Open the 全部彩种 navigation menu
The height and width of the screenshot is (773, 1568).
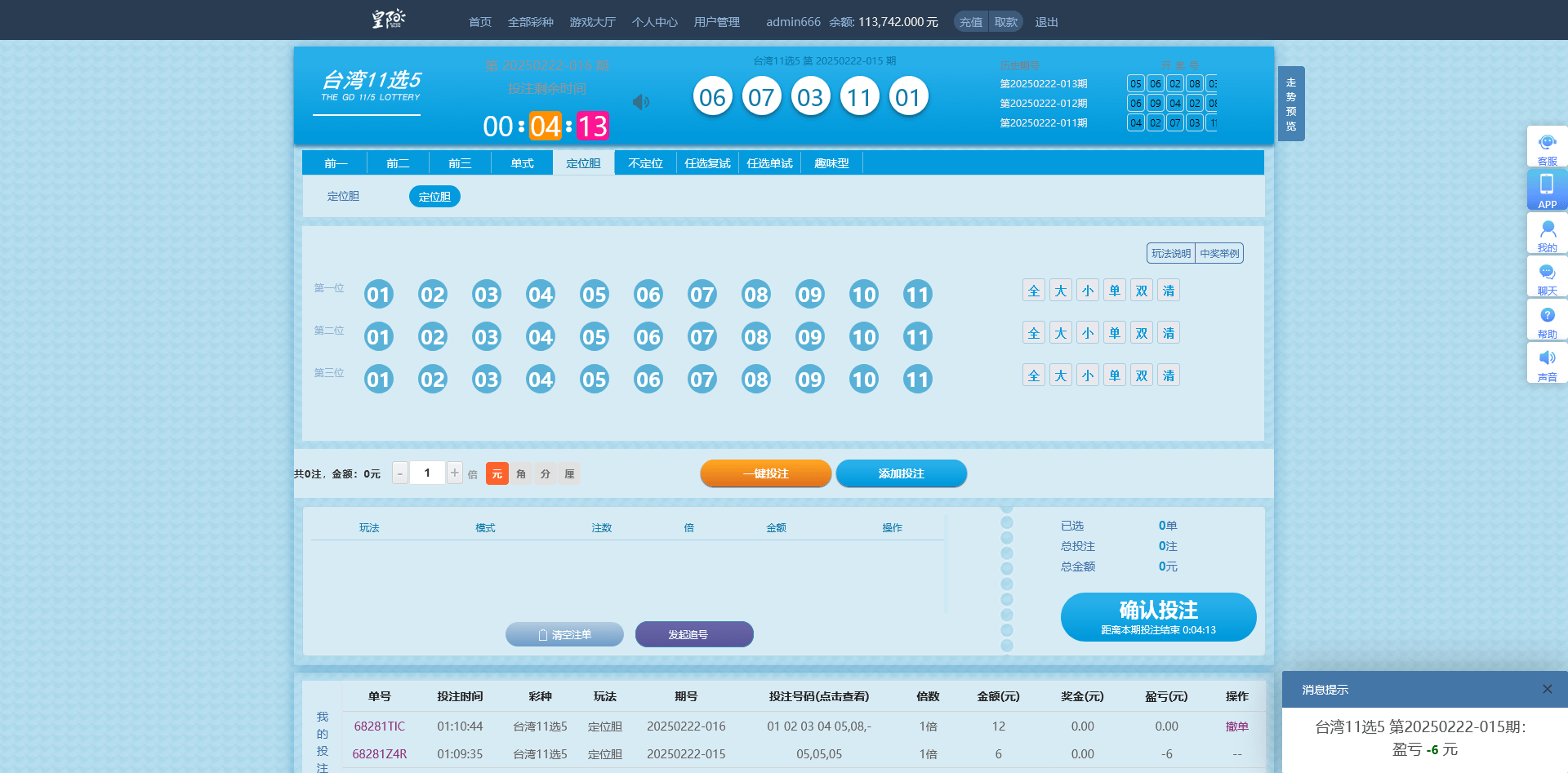[x=530, y=22]
